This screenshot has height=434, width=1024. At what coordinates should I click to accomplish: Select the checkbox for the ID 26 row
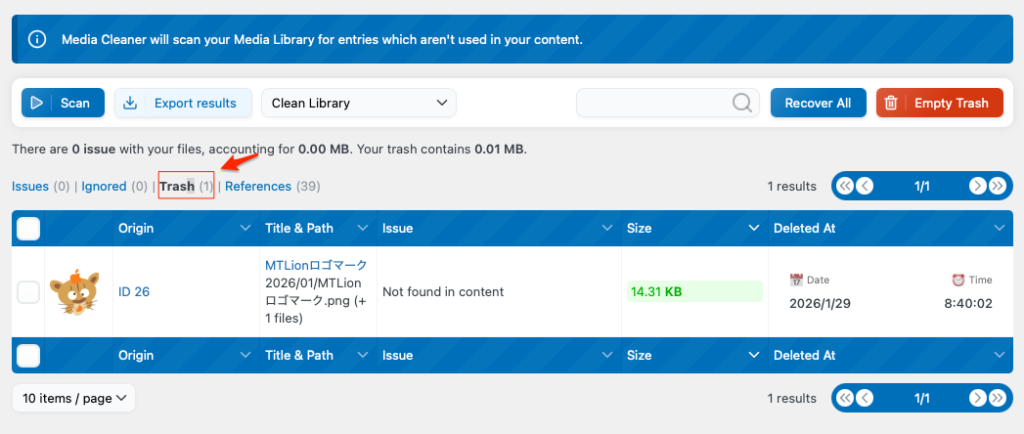(x=29, y=292)
